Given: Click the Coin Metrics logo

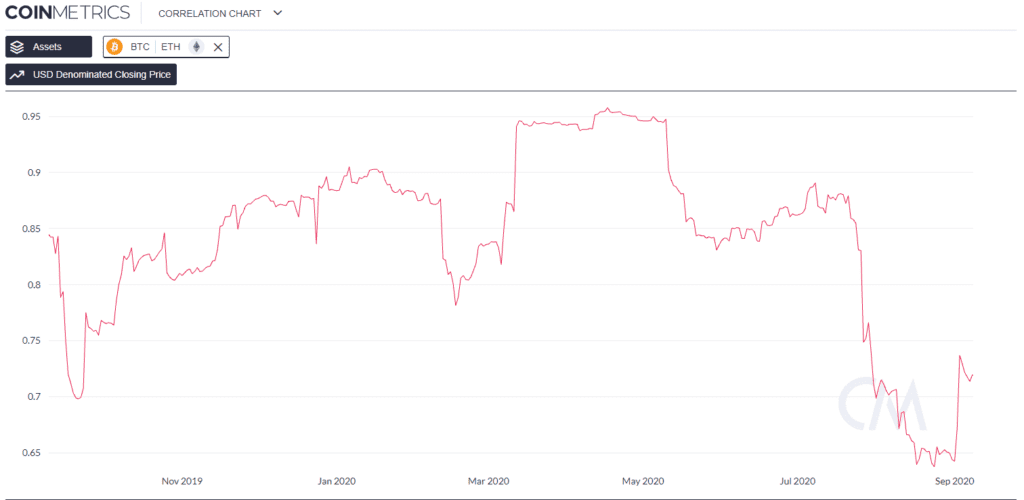Looking at the screenshot, I should click(67, 13).
